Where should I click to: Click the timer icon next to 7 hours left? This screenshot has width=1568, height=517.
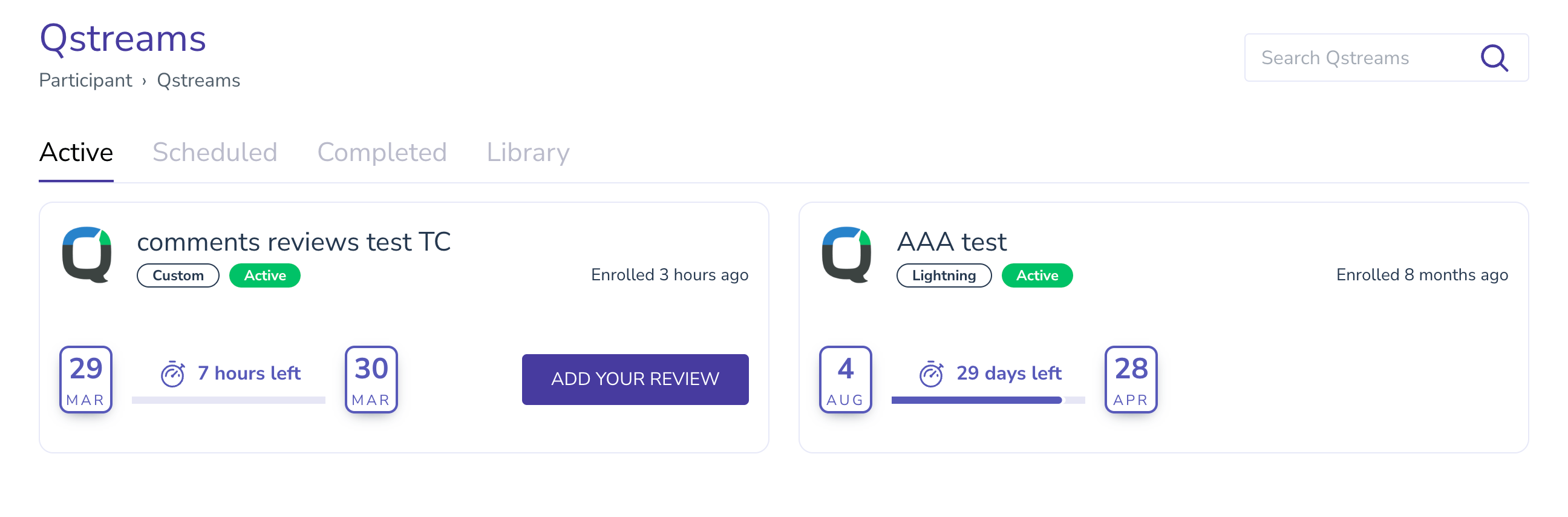pyautogui.click(x=174, y=374)
